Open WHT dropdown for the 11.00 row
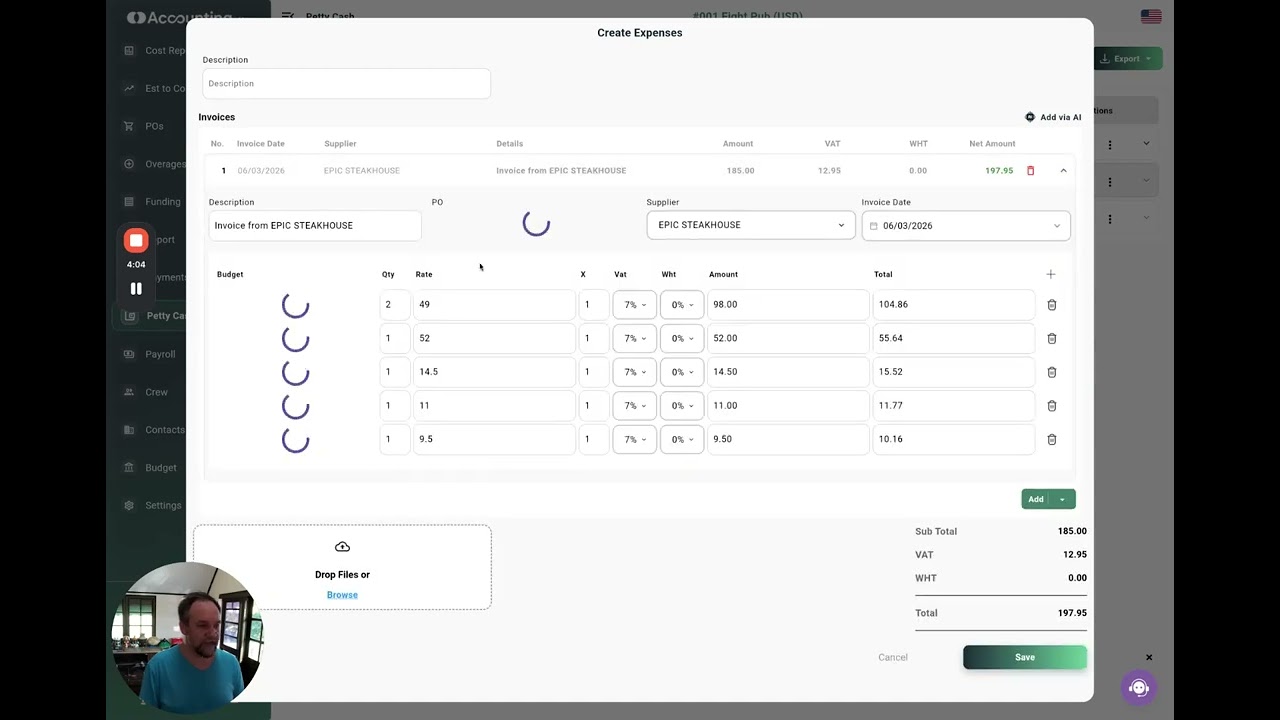This screenshot has height=720, width=1280. (x=682, y=406)
